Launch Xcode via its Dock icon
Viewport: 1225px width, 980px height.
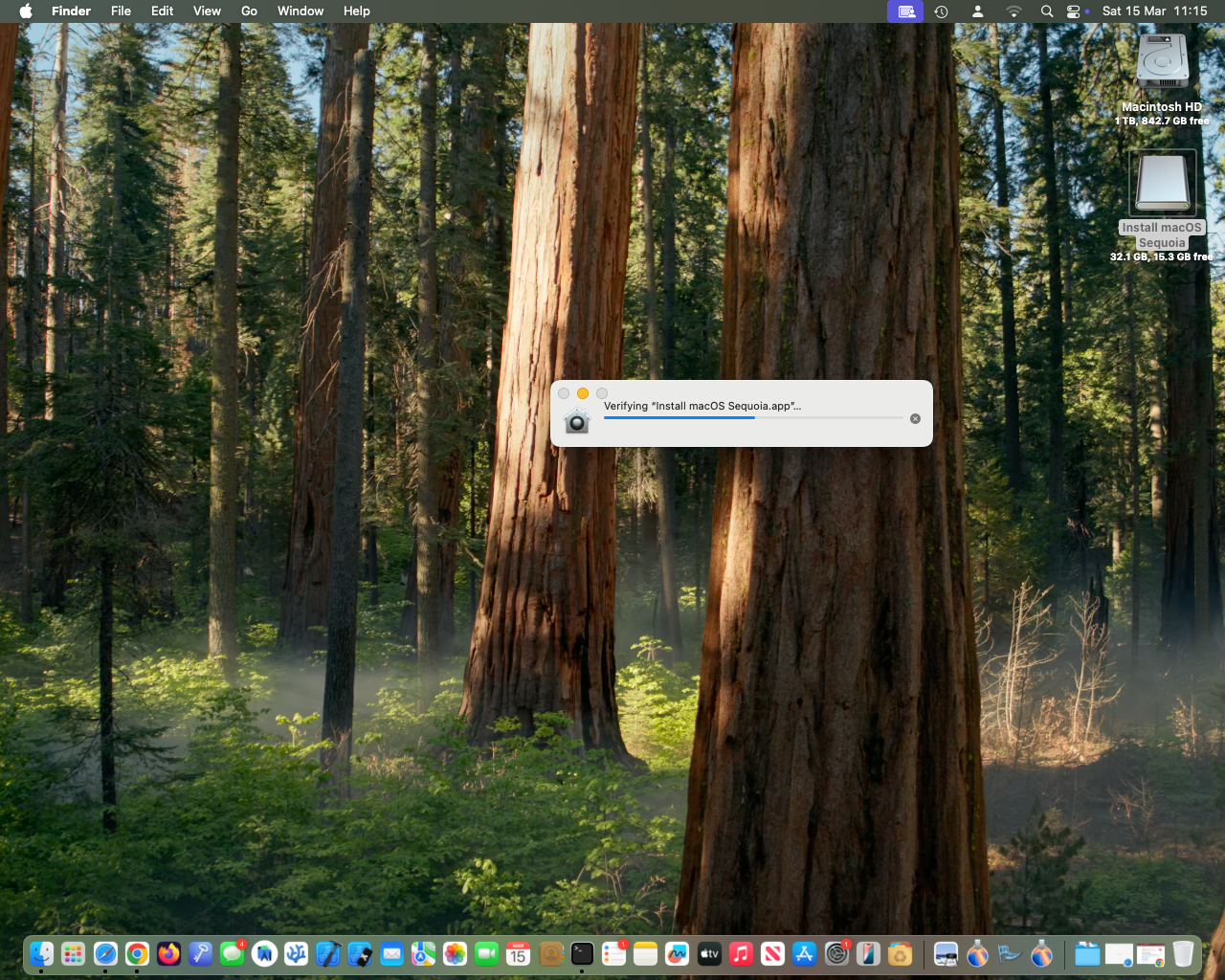326,953
